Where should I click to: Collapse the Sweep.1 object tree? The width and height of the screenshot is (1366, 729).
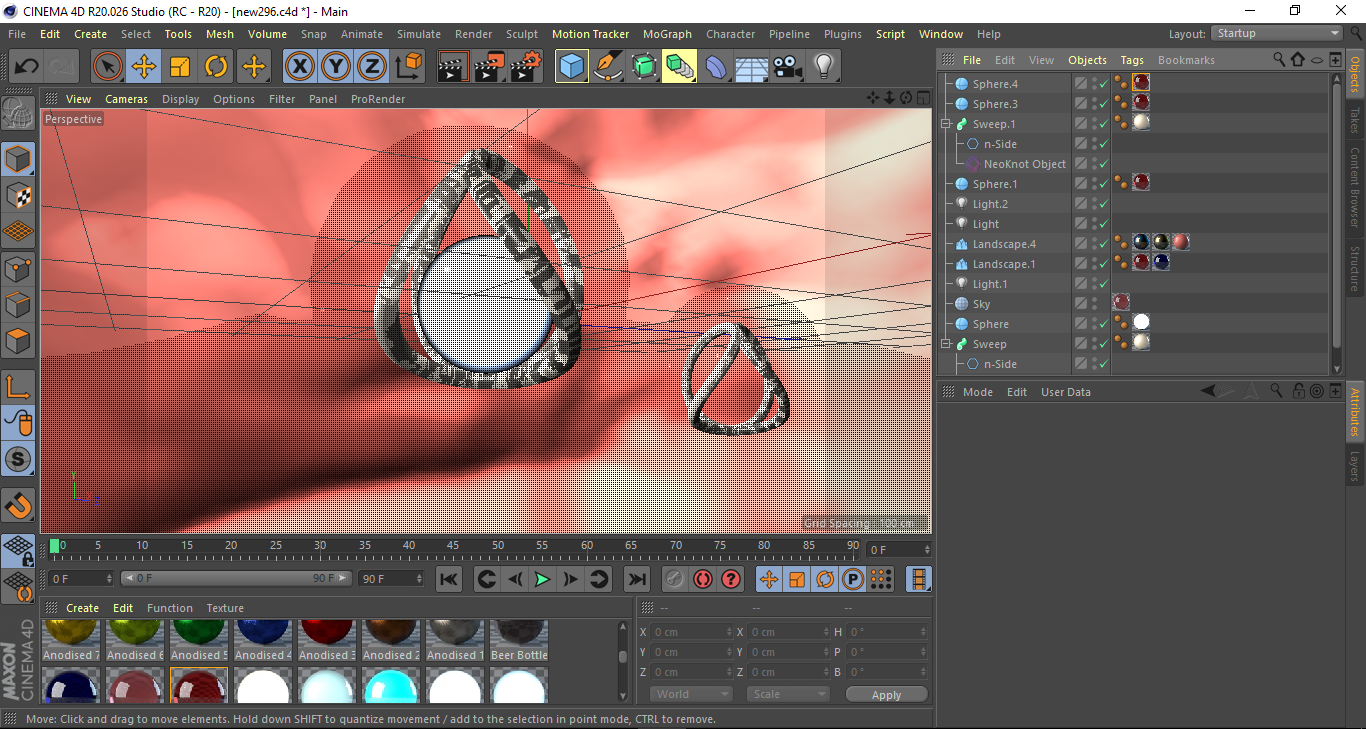click(945, 124)
